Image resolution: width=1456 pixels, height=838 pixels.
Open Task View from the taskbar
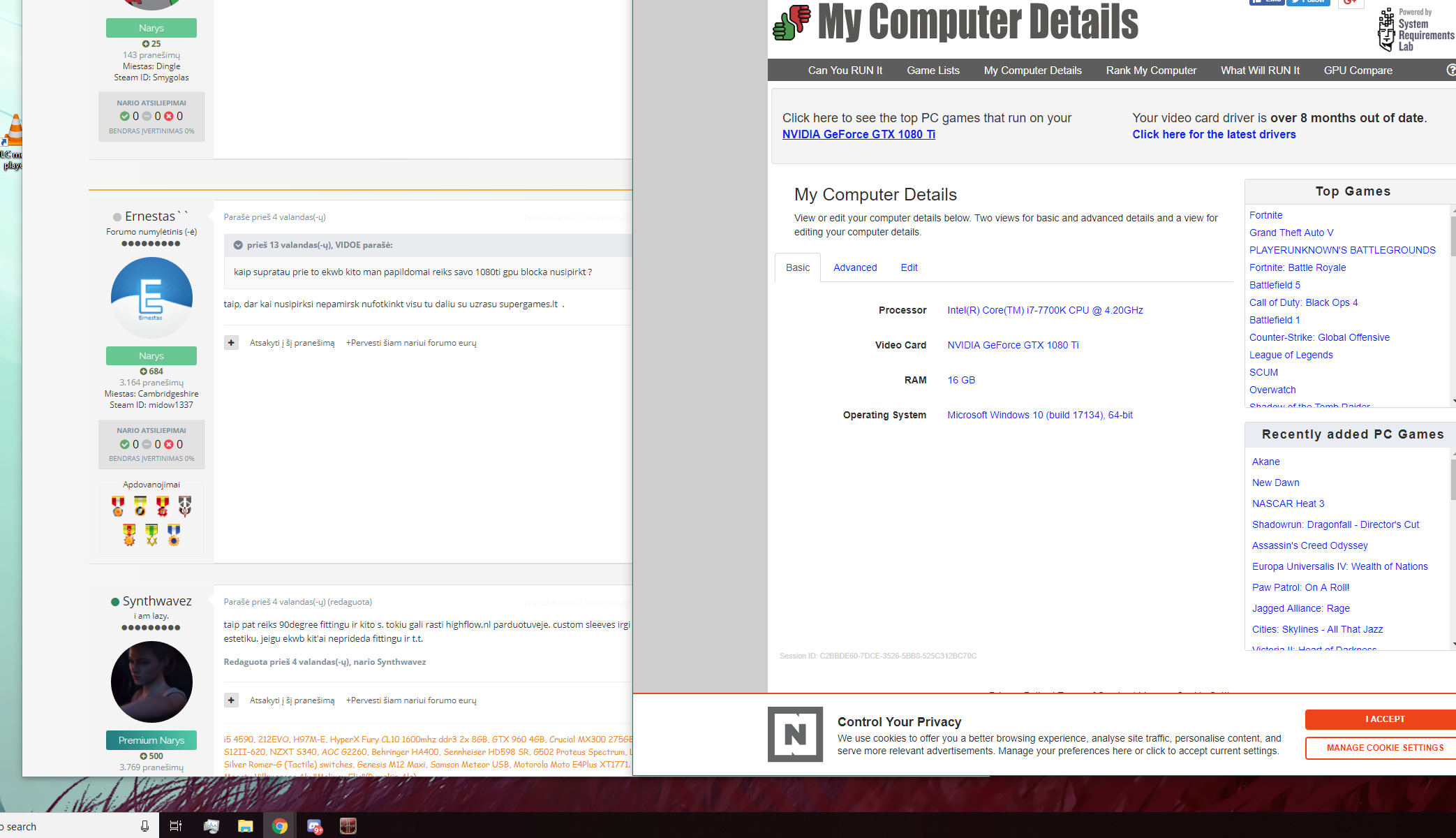point(176,826)
